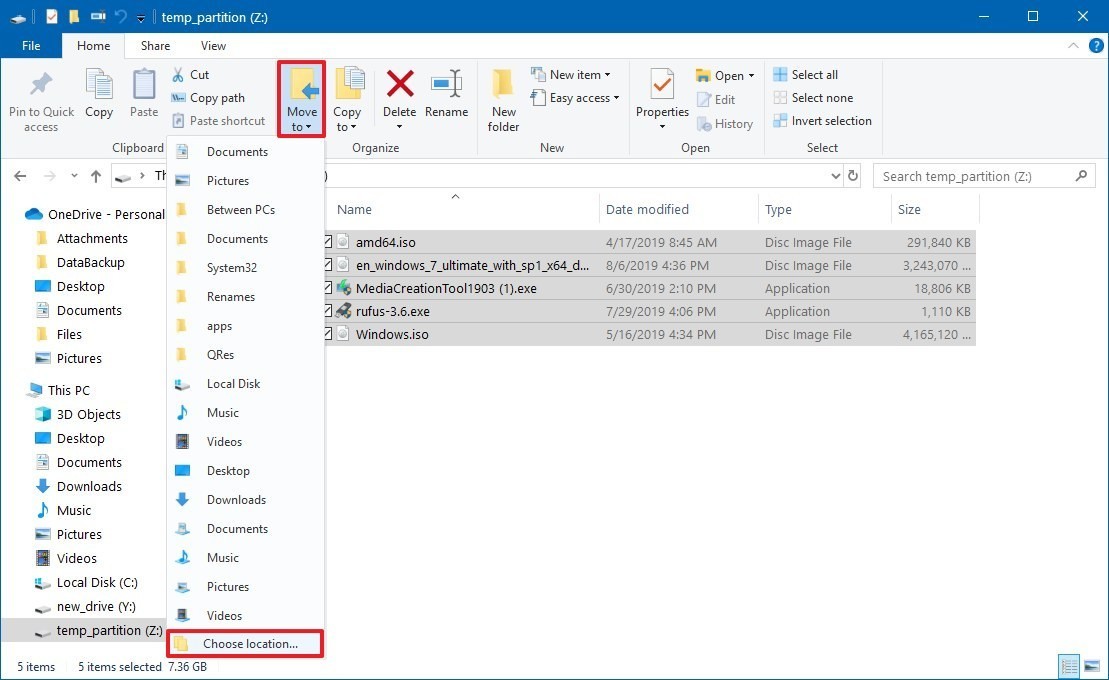1109x680 pixels.
Task: Create a New folder from the ribbon
Action: click(503, 100)
